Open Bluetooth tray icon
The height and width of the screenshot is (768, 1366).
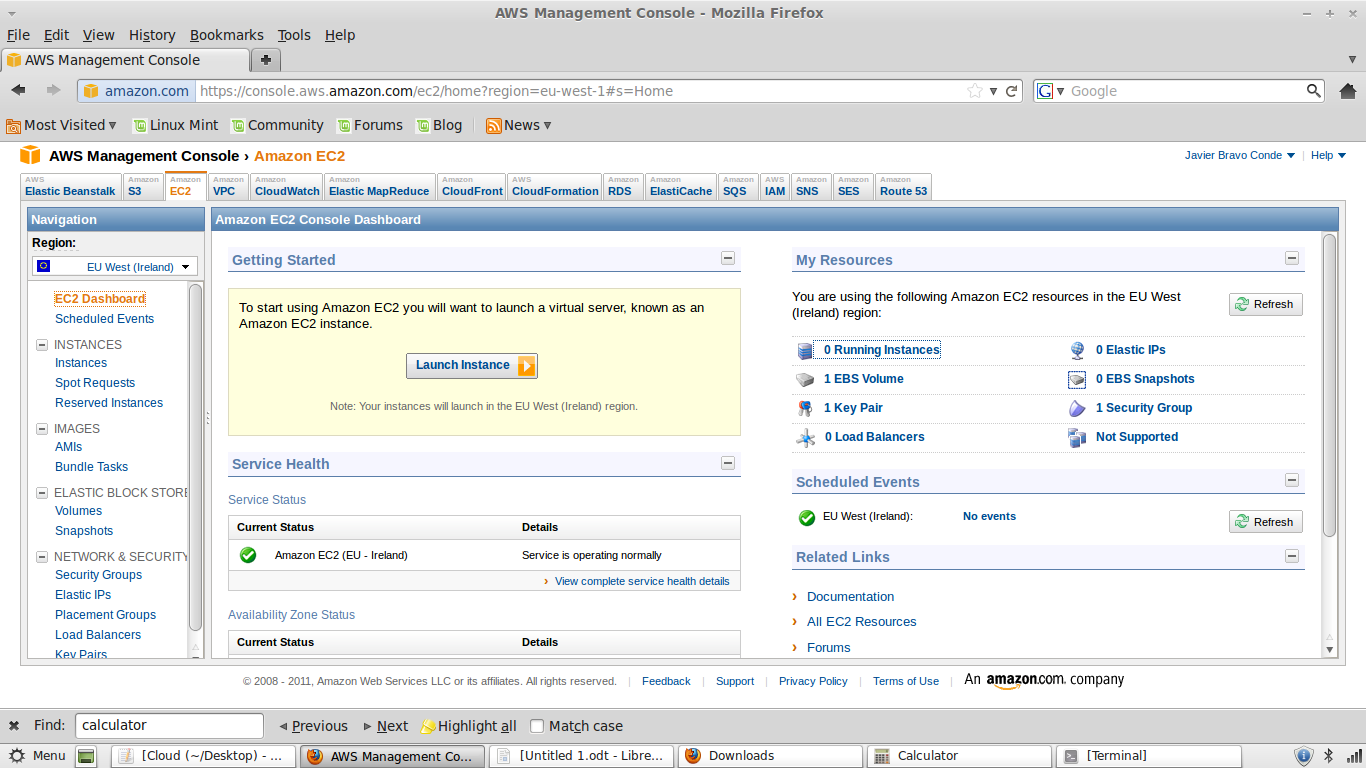click(x=1329, y=756)
